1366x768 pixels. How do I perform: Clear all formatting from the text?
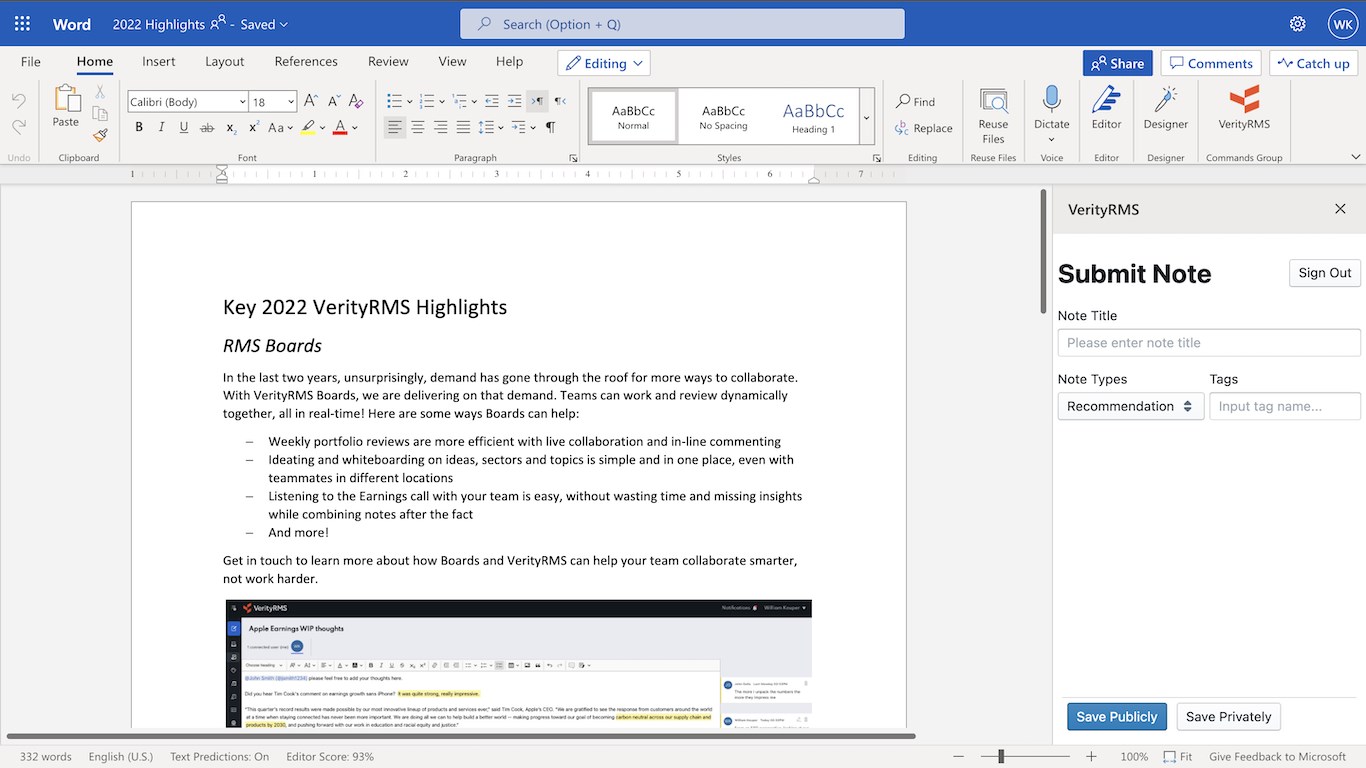pos(356,101)
